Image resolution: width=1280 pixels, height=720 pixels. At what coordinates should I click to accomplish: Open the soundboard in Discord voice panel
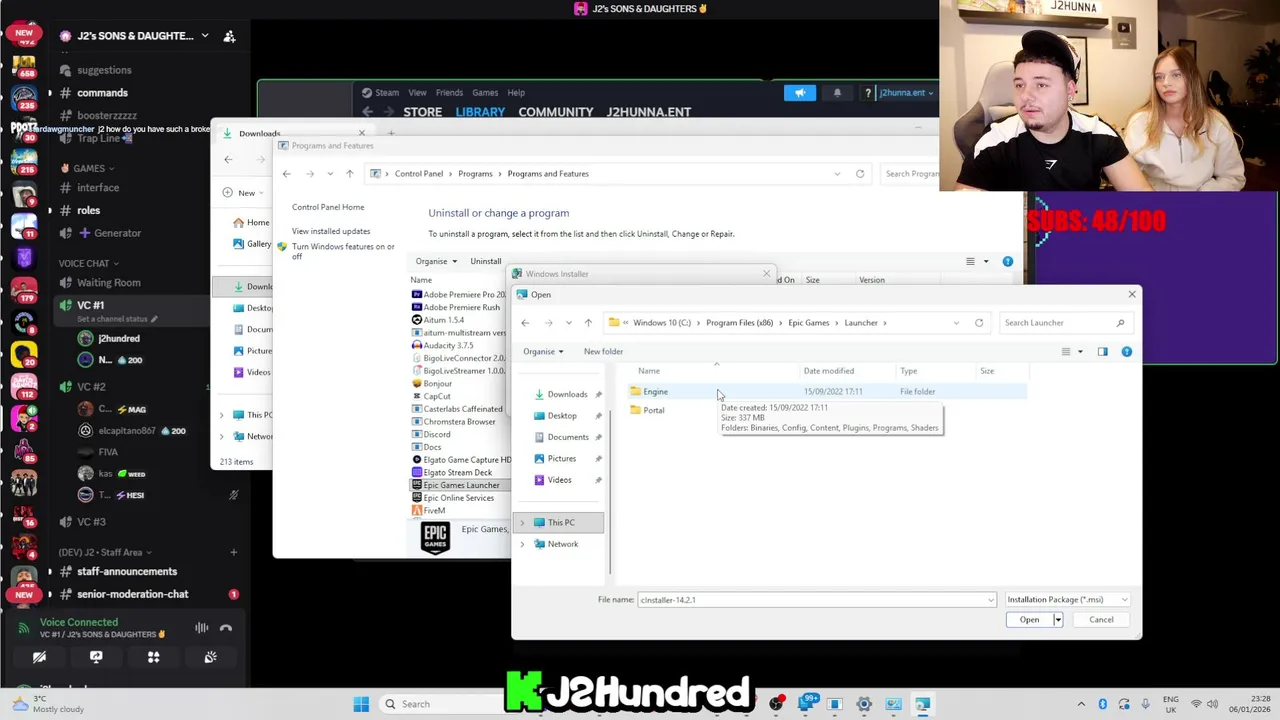tap(210, 657)
